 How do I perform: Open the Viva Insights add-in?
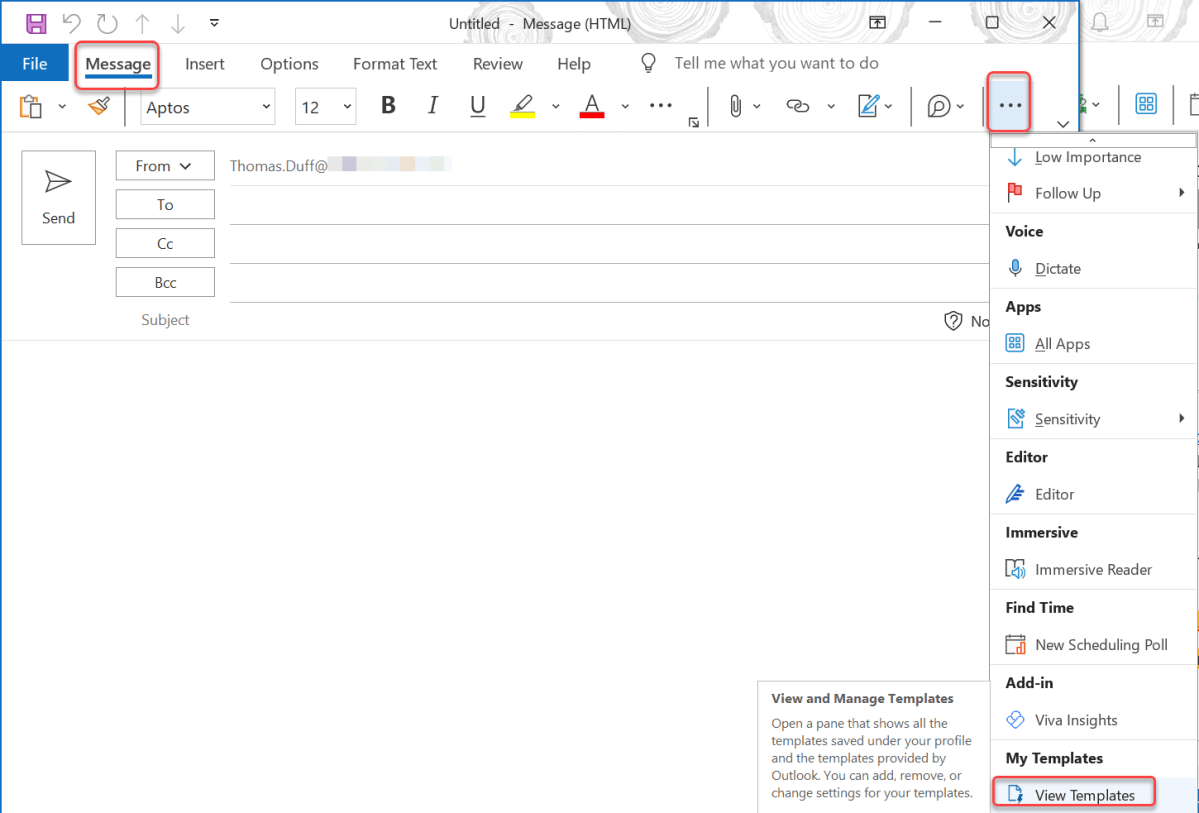[x=1075, y=719]
